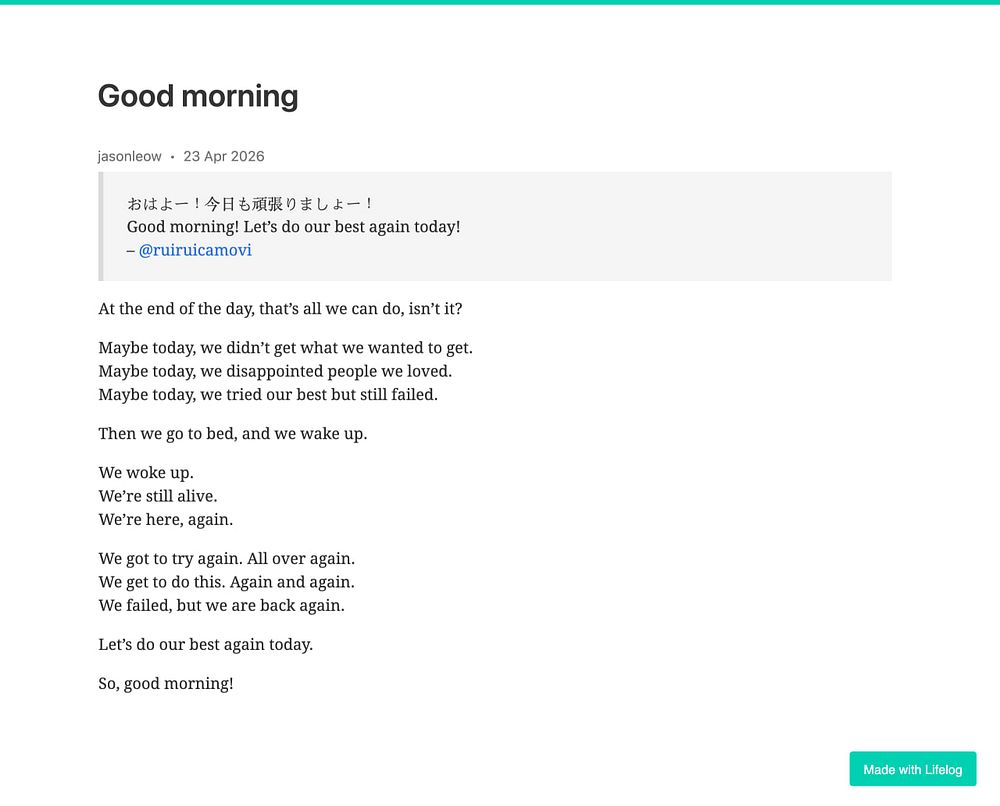The height and width of the screenshot is (806, 1000).
Task: Click the line 'We failed, but we are back again.'
Action: click(221, 605)
